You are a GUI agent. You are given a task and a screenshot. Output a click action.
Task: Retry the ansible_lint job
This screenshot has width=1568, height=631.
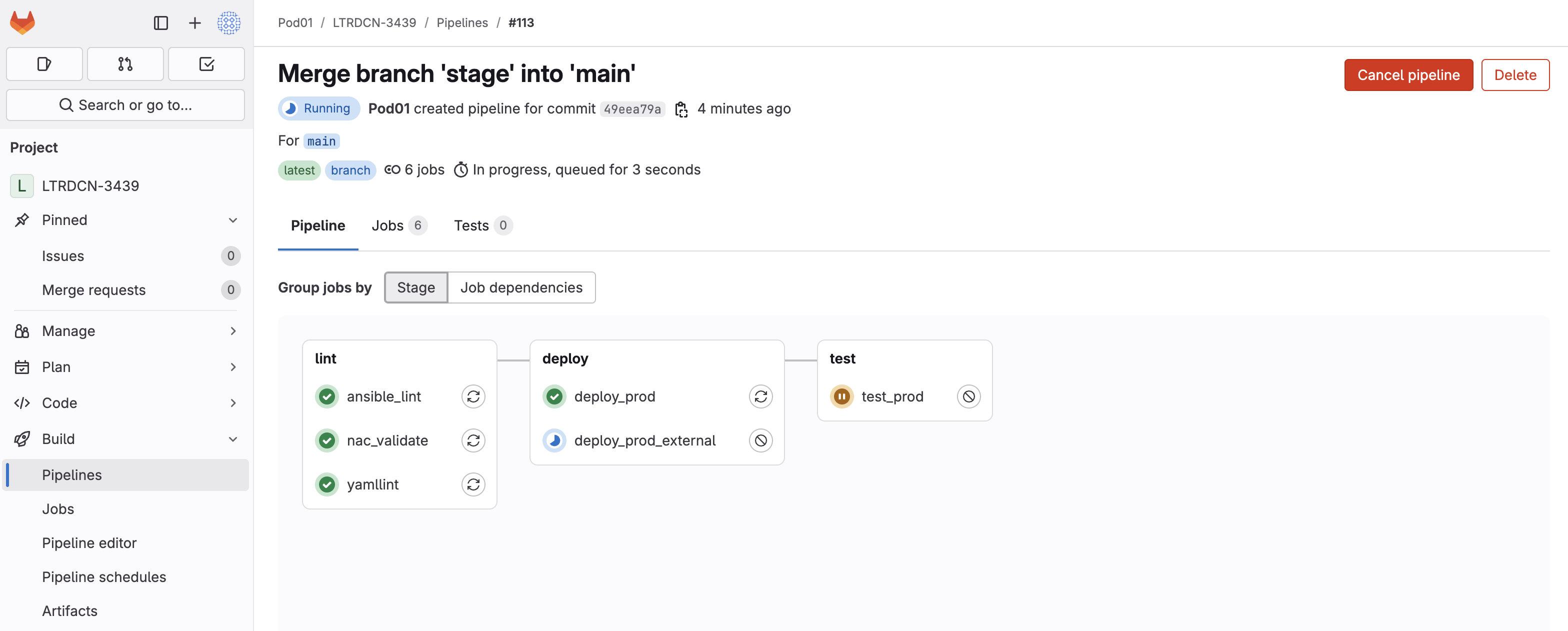click(473, 396)
